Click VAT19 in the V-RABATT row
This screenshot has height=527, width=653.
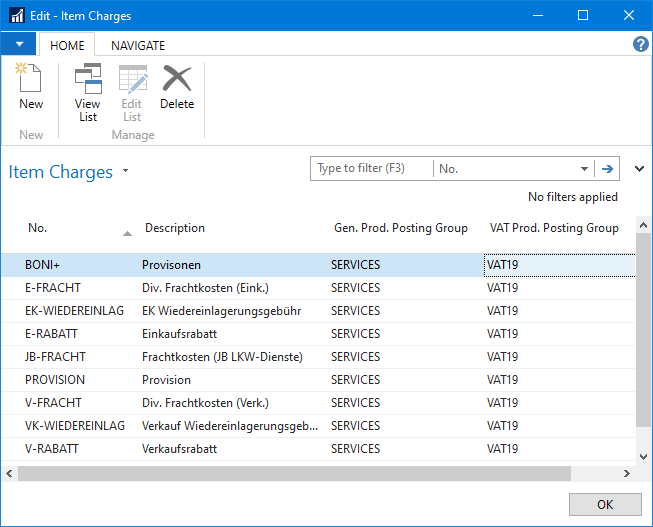[502, 449]
